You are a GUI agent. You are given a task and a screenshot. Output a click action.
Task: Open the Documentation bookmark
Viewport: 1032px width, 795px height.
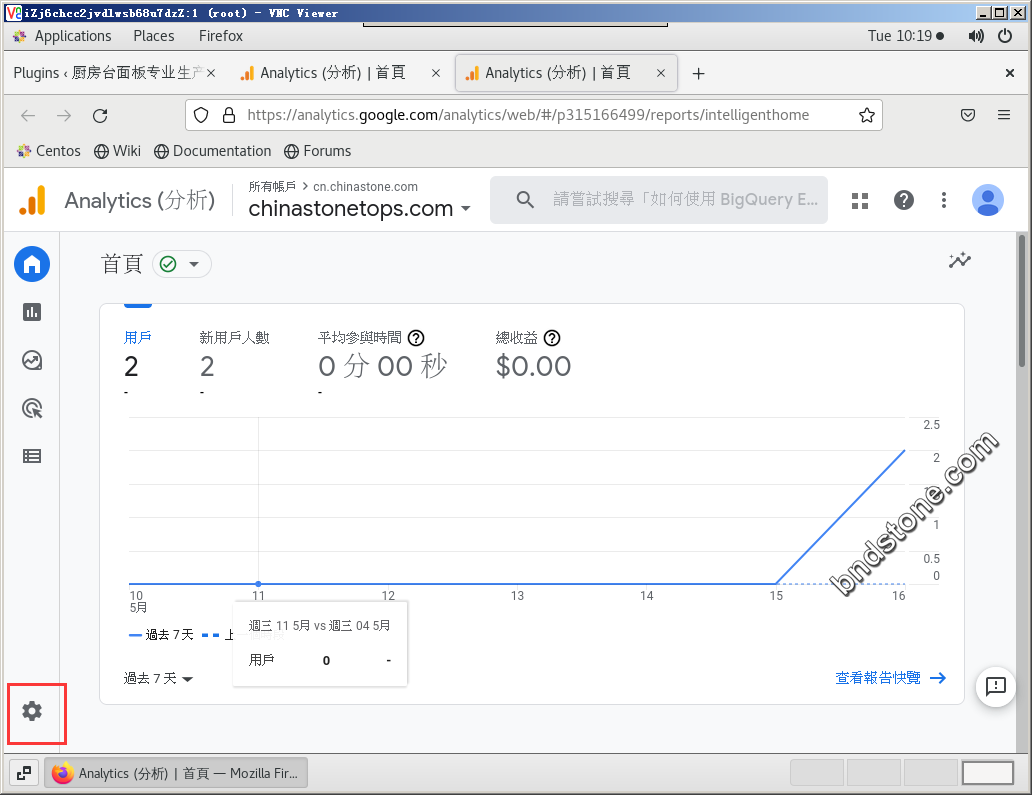pos(213,151)
